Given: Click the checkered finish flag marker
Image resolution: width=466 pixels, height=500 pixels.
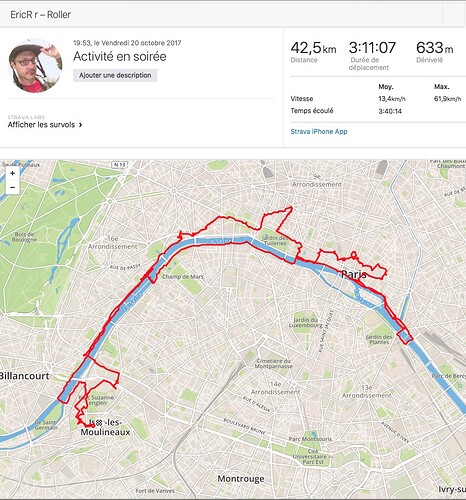Looking at the screenshot, I should click(x=99, y=423).
